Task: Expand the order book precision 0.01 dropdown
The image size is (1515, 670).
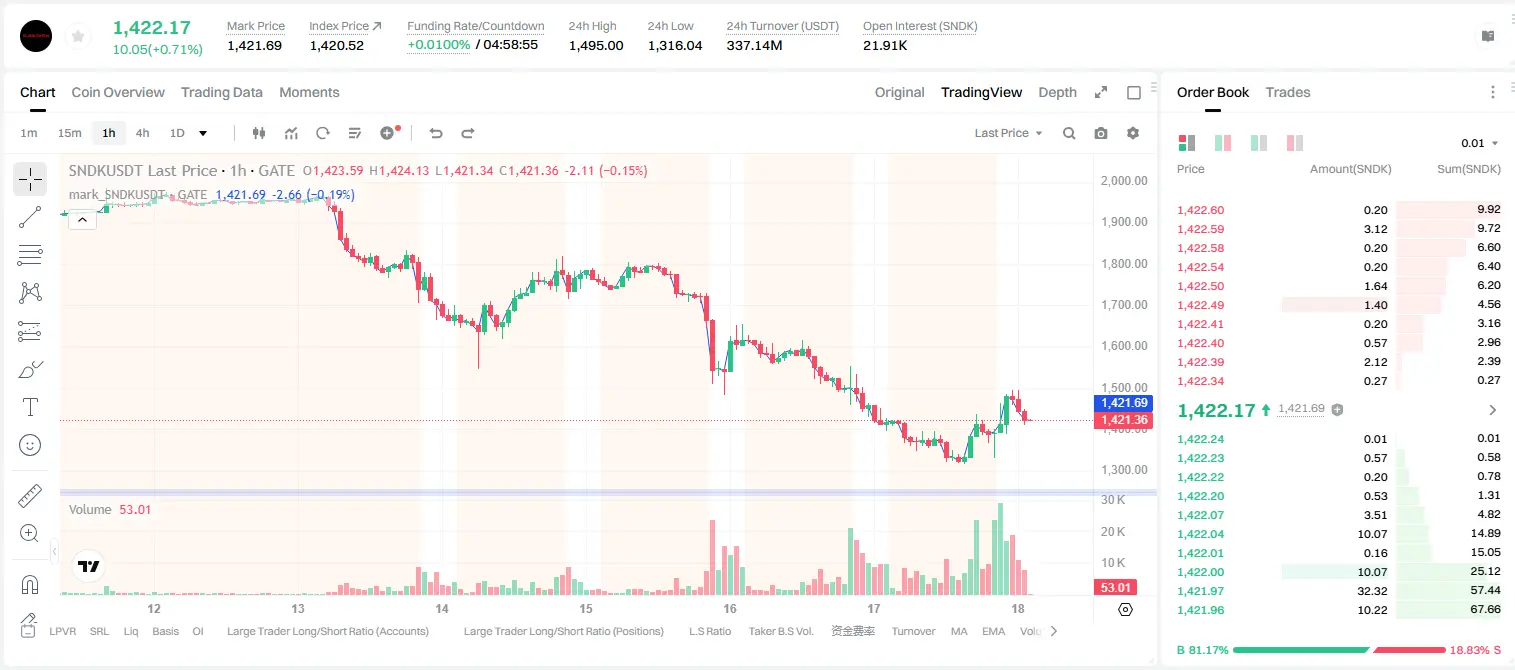Action: point(1480,143)
